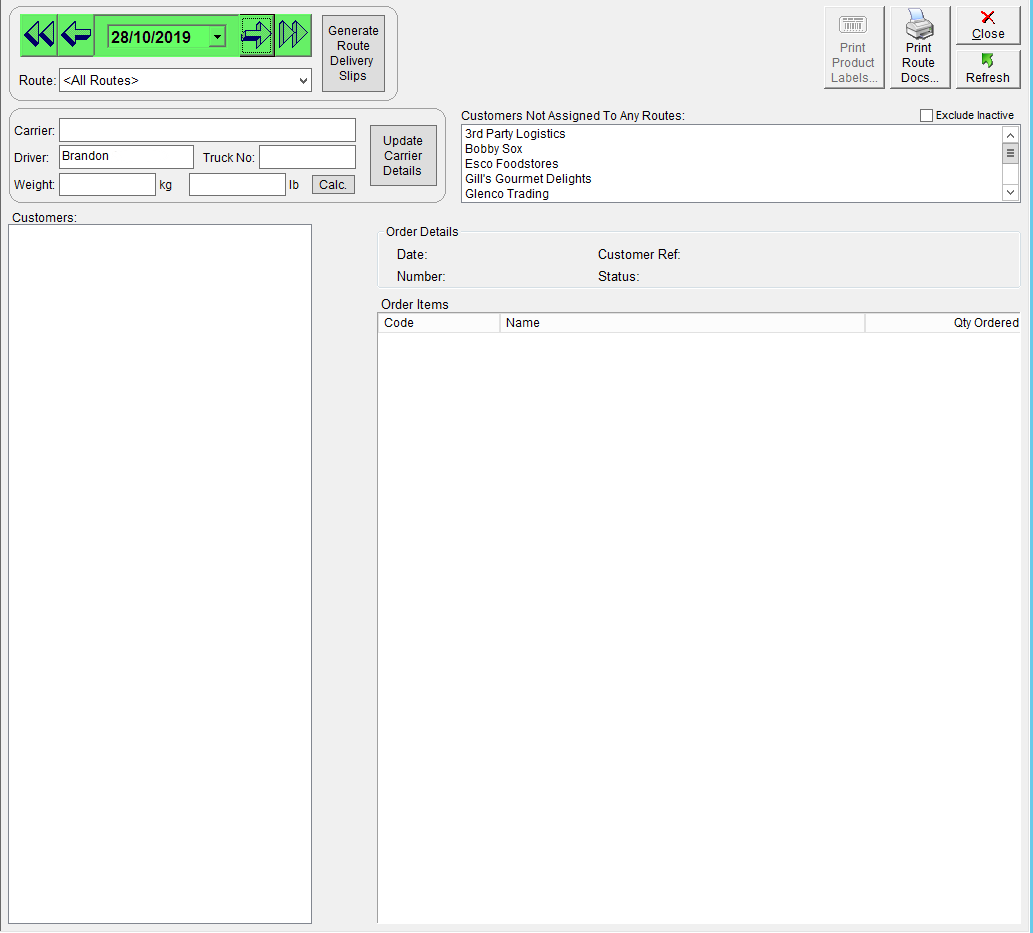This screenshot has width=1033, height=933.
Task: Toggle the Exclude Inactive checkbox
Action: point(926,115)
